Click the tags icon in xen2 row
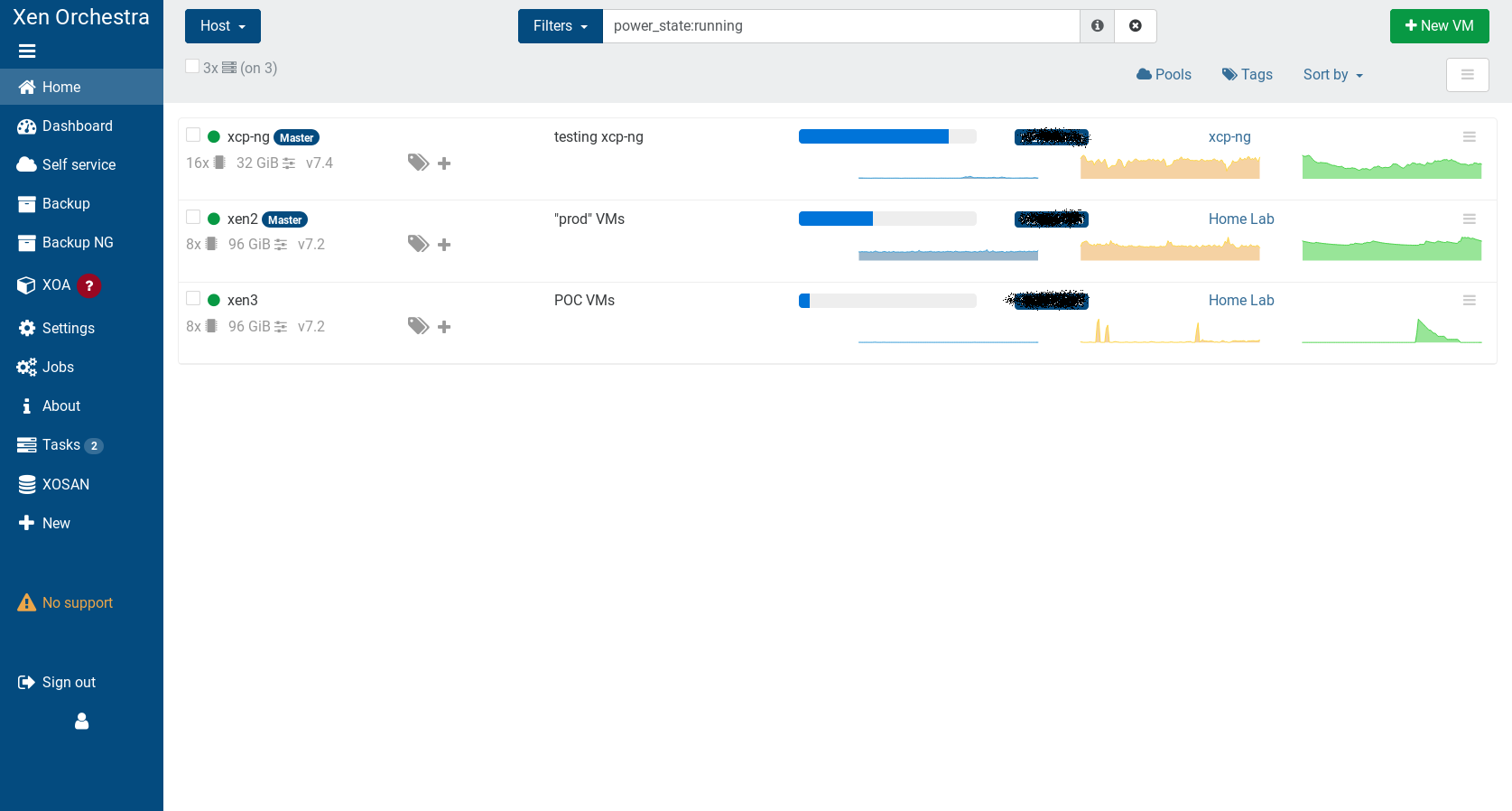Screen dimensions: 1512x811 (x=418, y=244)
